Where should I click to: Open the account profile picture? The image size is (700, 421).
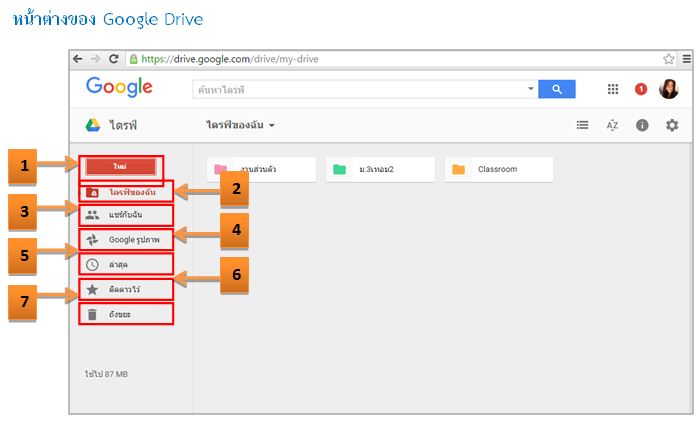tap(669, 89)
